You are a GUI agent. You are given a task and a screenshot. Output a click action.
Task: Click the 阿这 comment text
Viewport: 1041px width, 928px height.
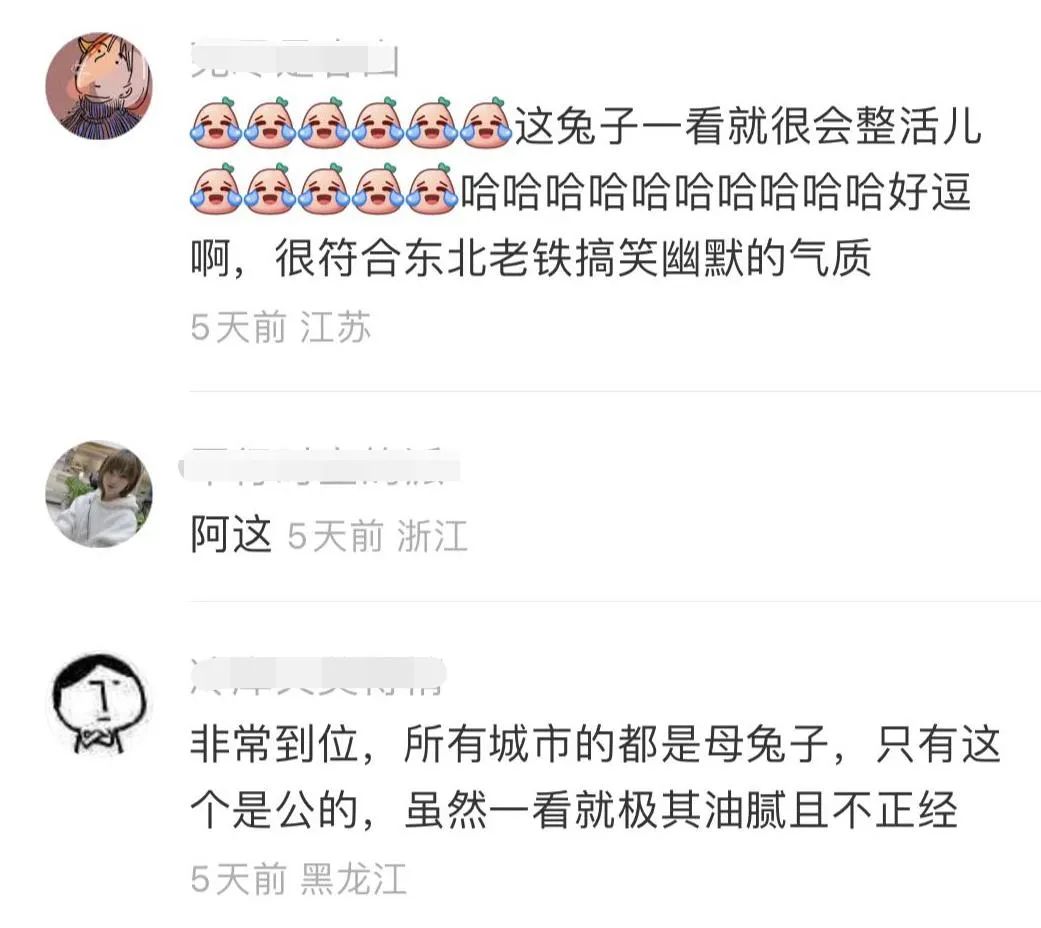click(231, 534)
